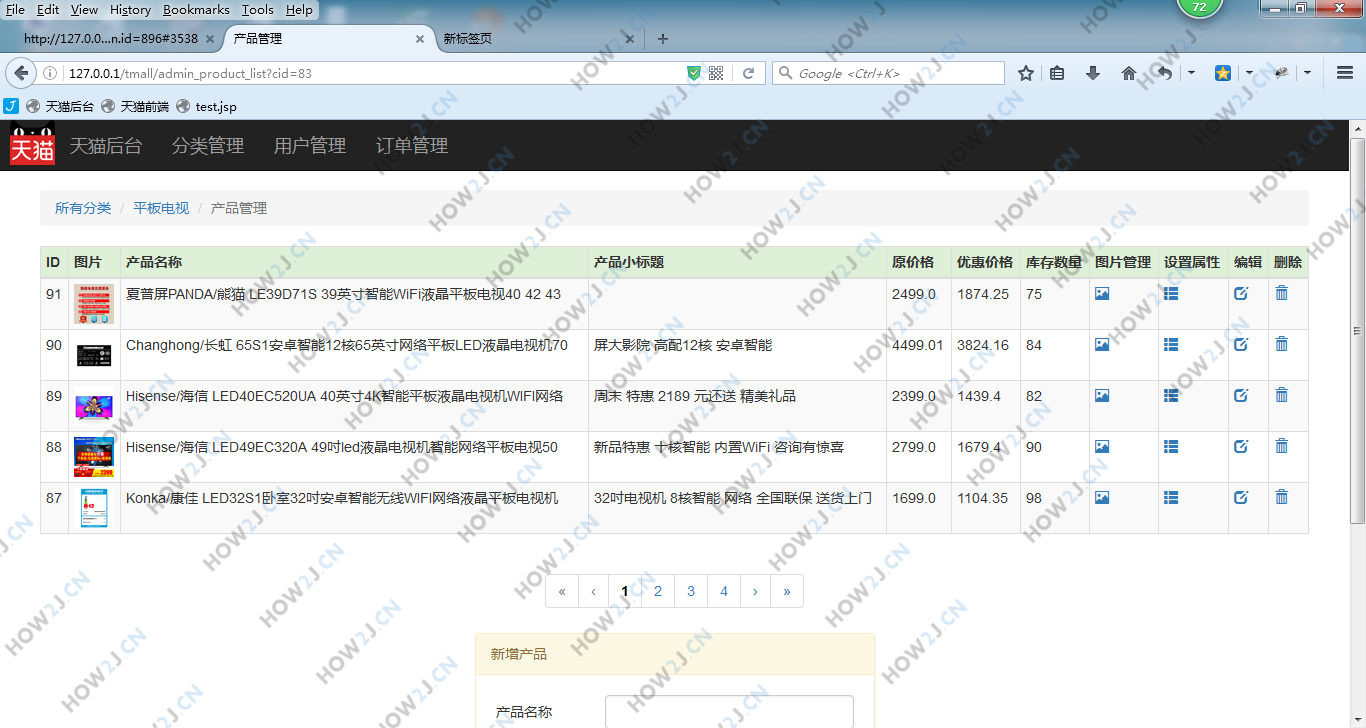1366x728 pixels.
Task: Open thumbnail image of product 88
Action: click(94, 457)
